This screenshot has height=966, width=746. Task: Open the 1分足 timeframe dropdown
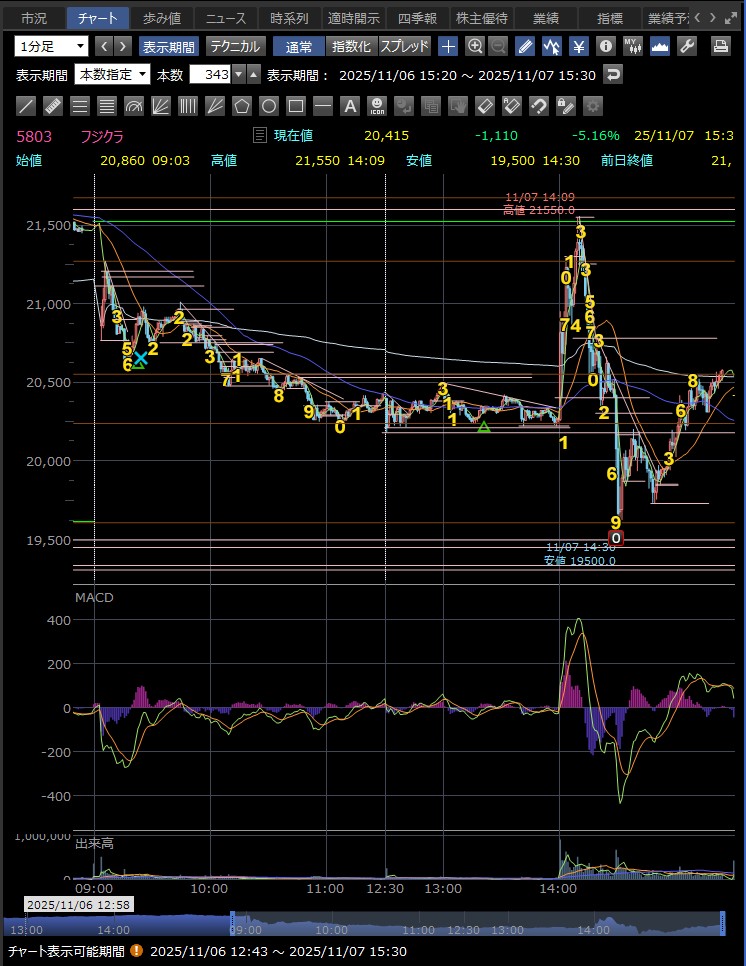pyautogui.click(x=51, y=46)
